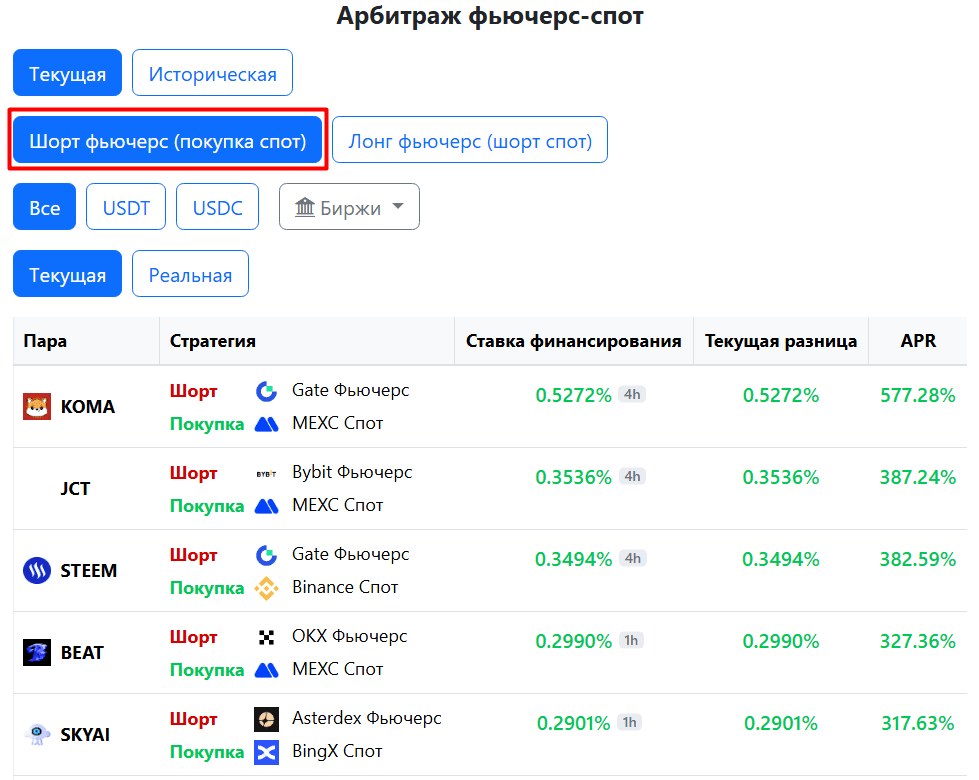The image size is (979, 780).
Task: Click the 327.36% APR value
Action: pyautogui.click(x=918, y=641)
